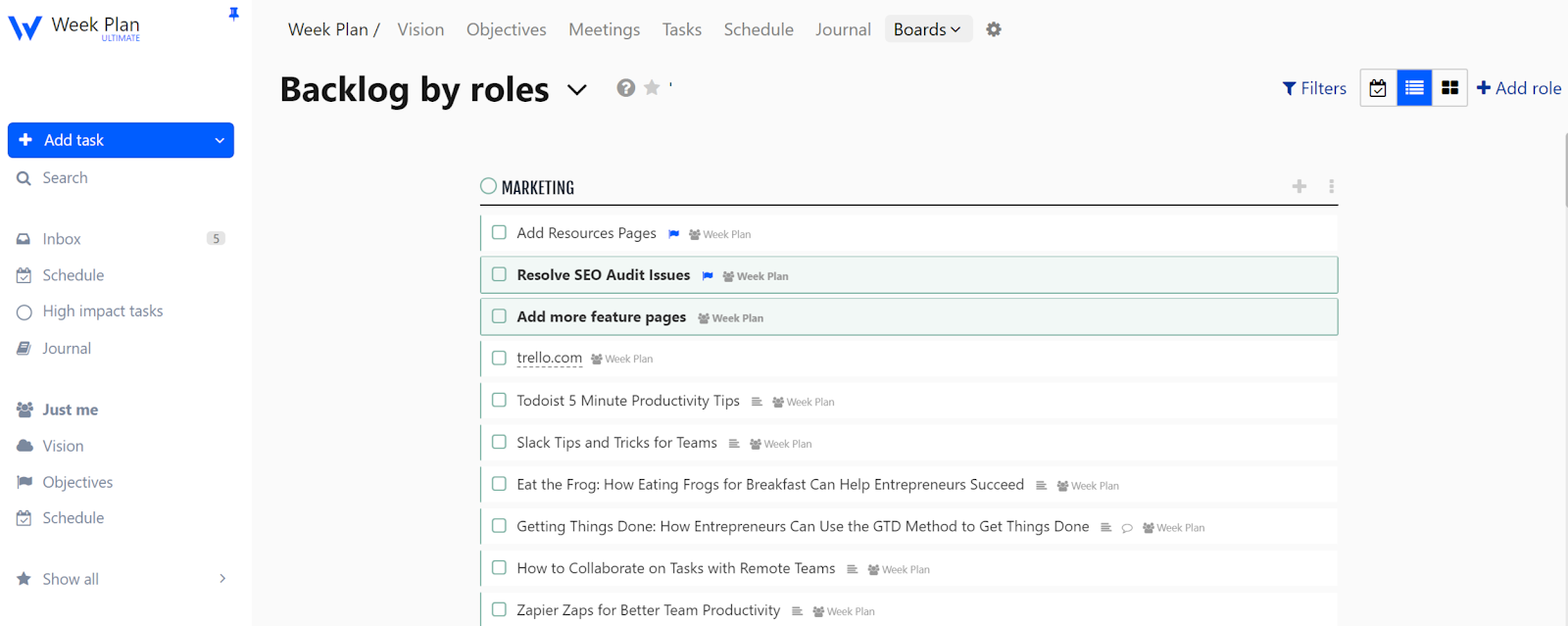Check the Add Resources Pages task
Screen dimensions: 1568x626
click(x=499, y=233)
